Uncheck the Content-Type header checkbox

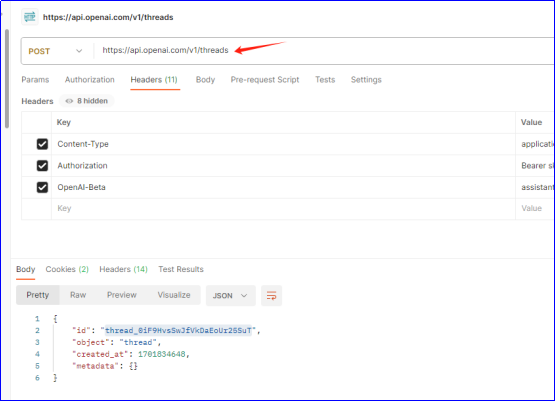tap(42, 144)
